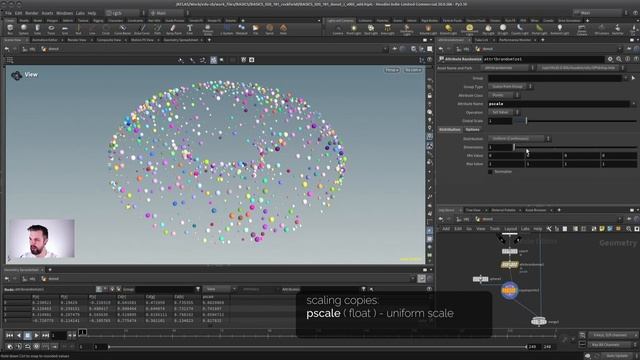The height and width of the screenshot is (360, 640).
Task: Jump to last frame button
Action: tap(45, 336)
